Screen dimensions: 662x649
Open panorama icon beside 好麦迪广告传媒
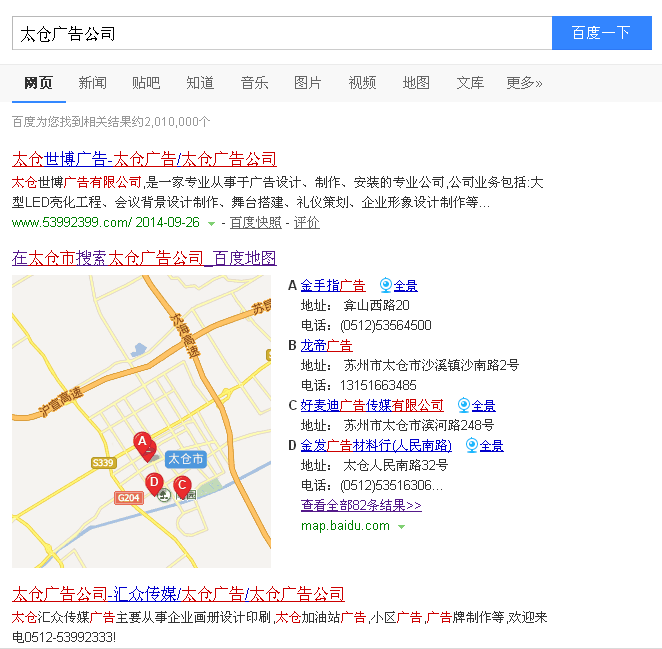click(464, 405)
